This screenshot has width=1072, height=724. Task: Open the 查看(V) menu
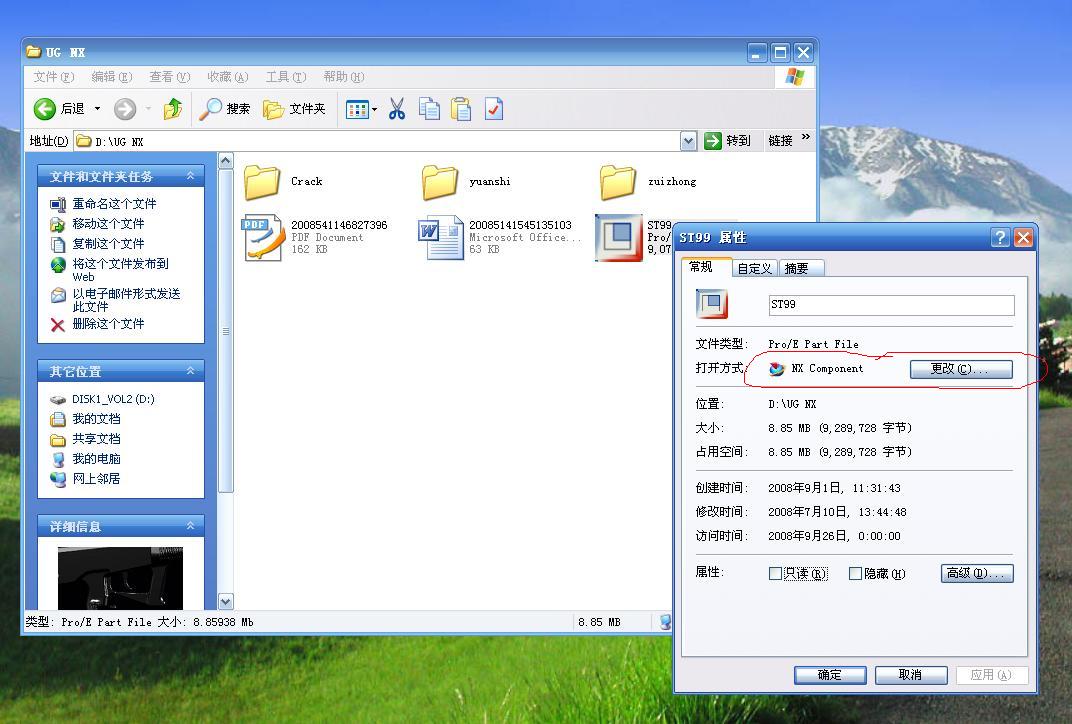[170, 77]
